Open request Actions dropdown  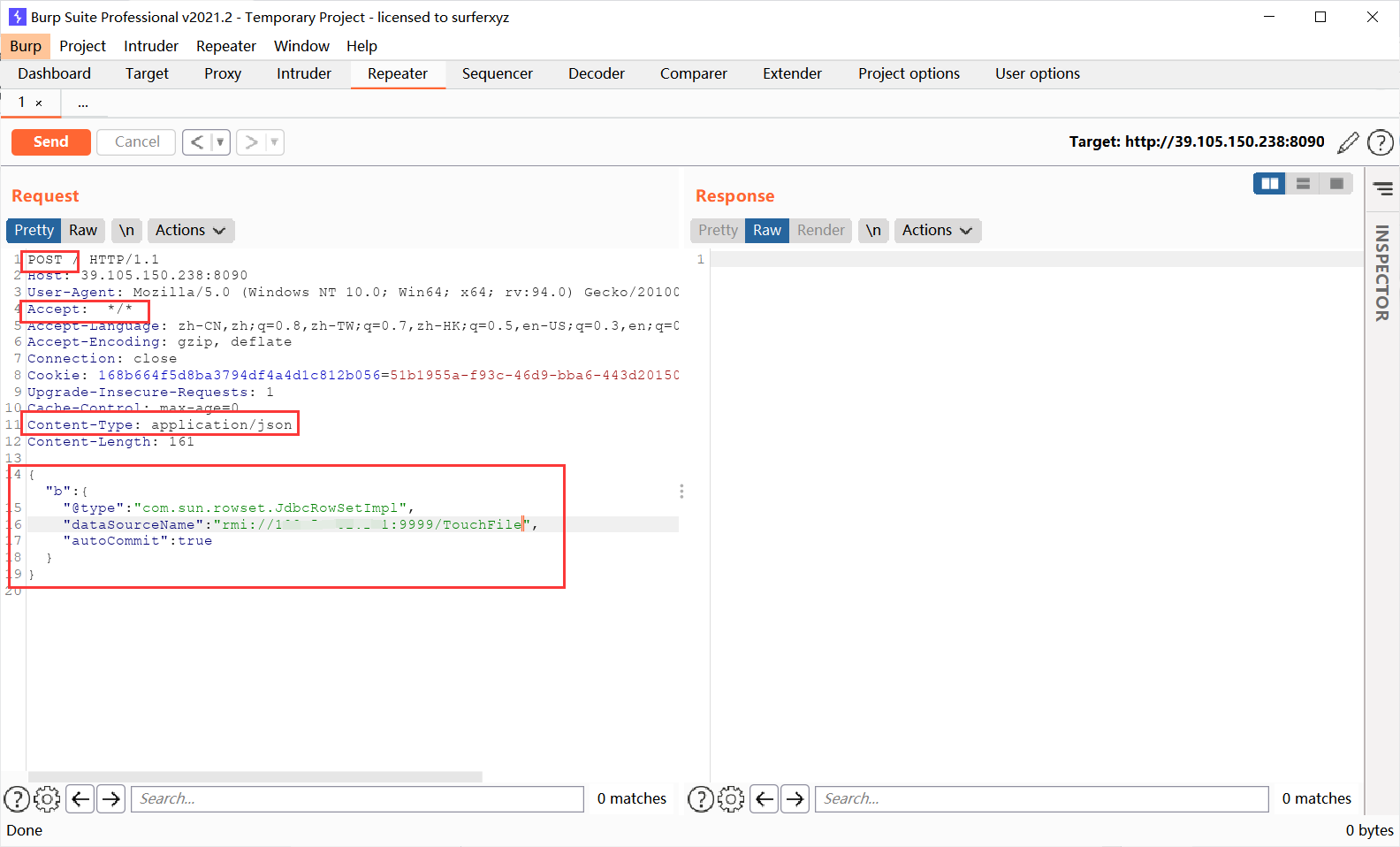[191, 231]
